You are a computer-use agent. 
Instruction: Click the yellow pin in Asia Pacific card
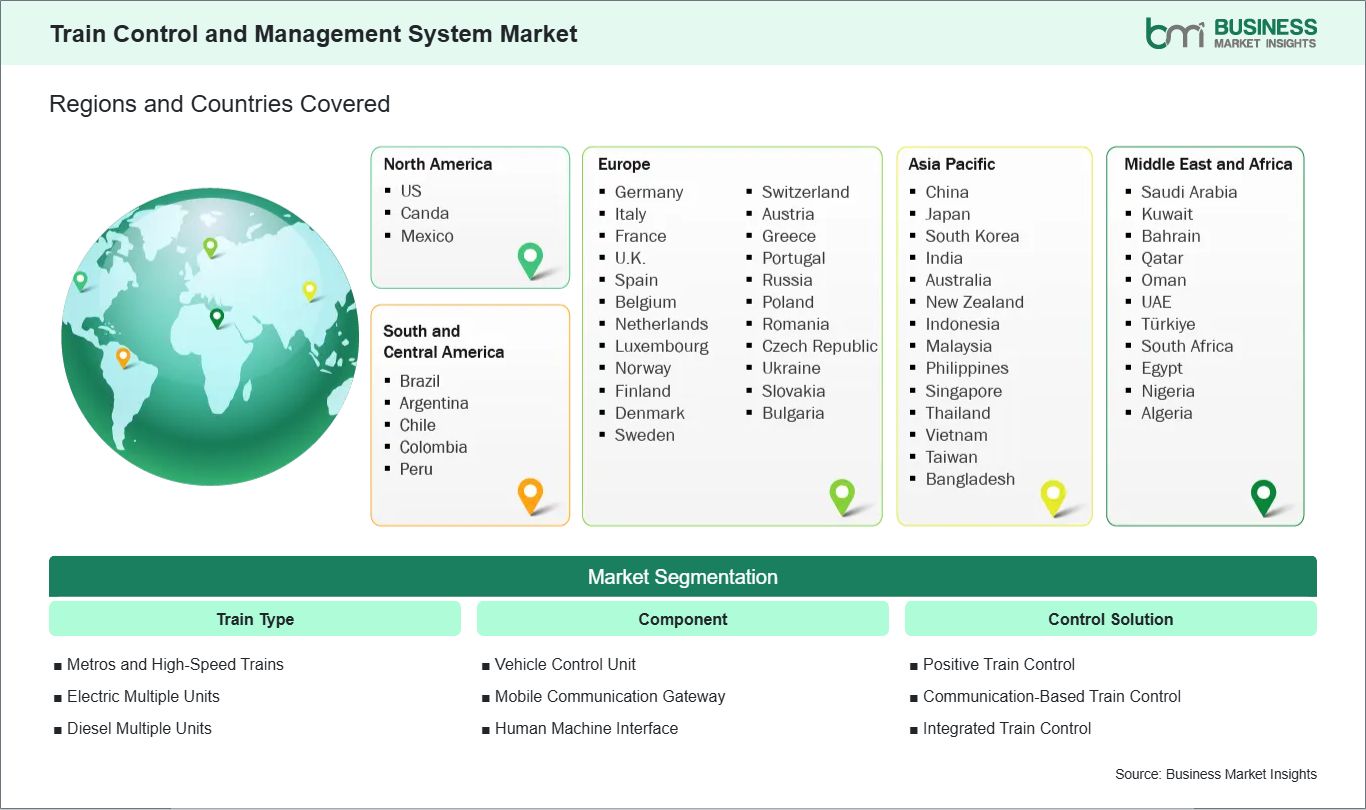[x=1053, y=495]
